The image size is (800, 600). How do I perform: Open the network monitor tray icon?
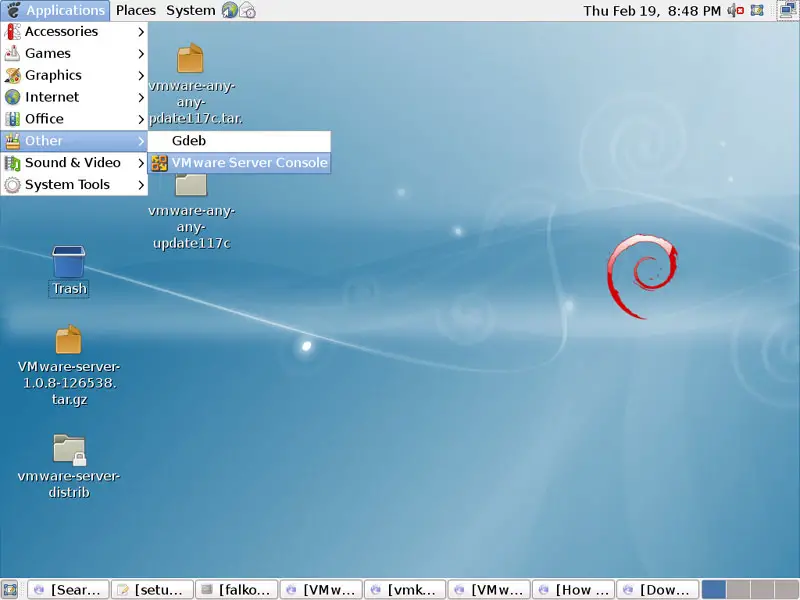click(x=788, y=10)
